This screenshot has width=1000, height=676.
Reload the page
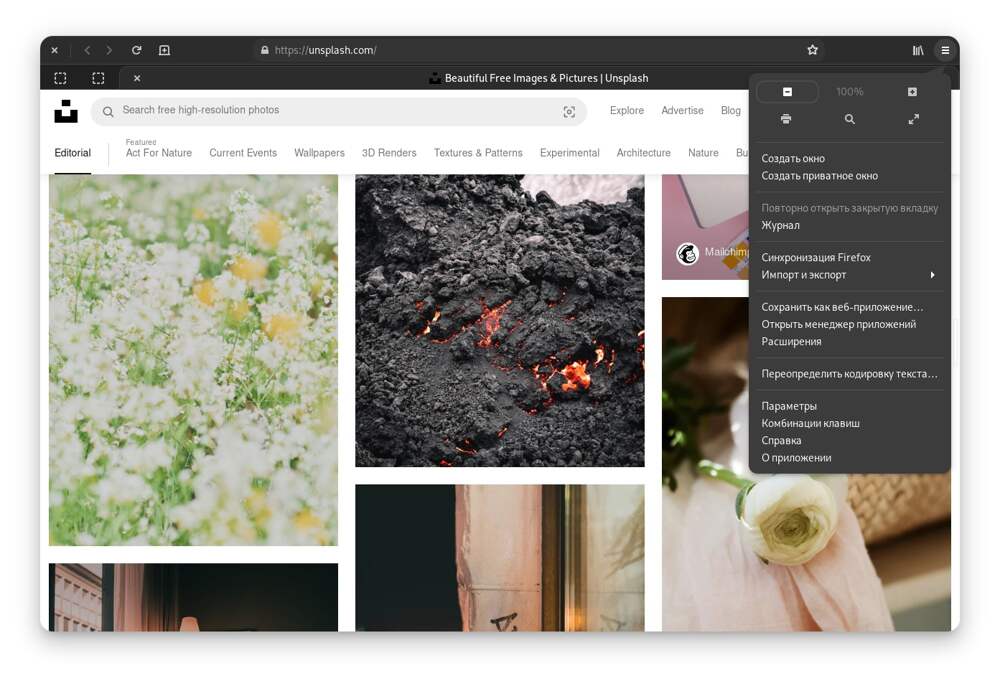pos(136,50)
